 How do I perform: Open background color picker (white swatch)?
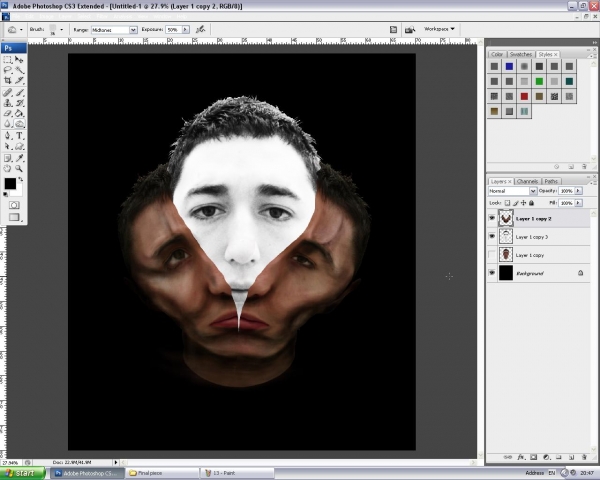pos(19,191)
